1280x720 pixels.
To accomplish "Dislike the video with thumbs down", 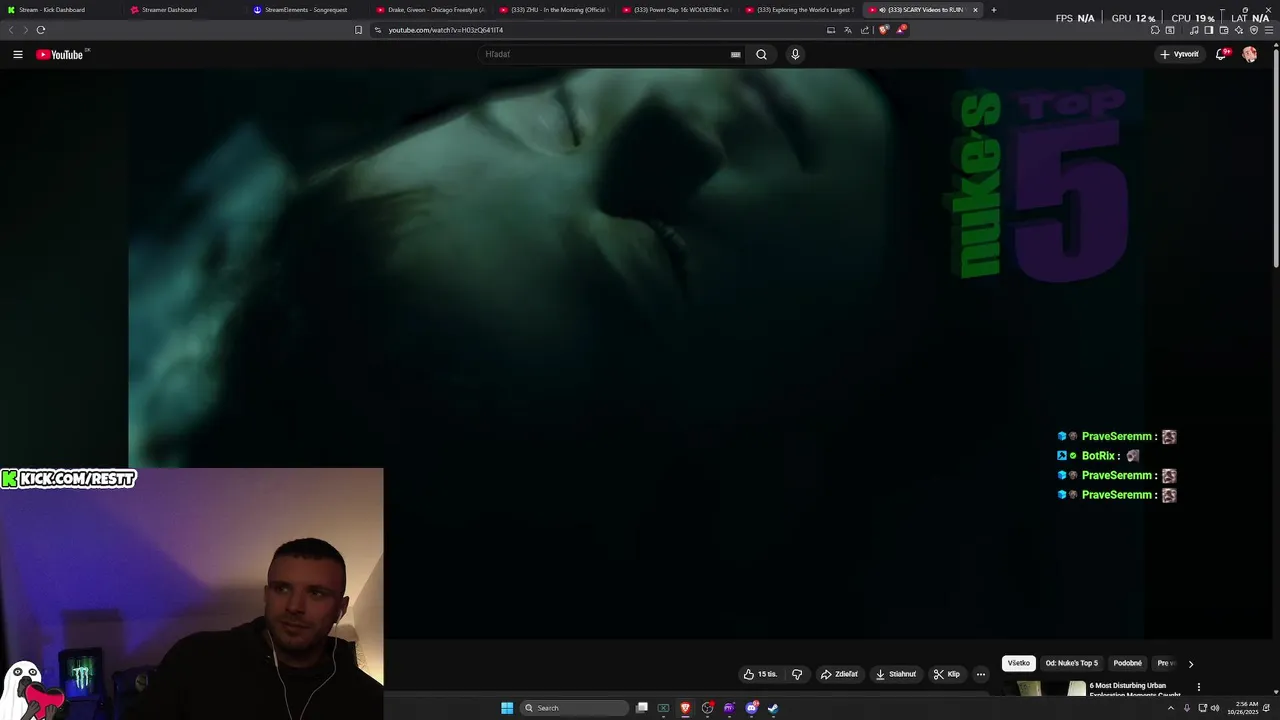I will pyautogui.click(x=797, y=674).
